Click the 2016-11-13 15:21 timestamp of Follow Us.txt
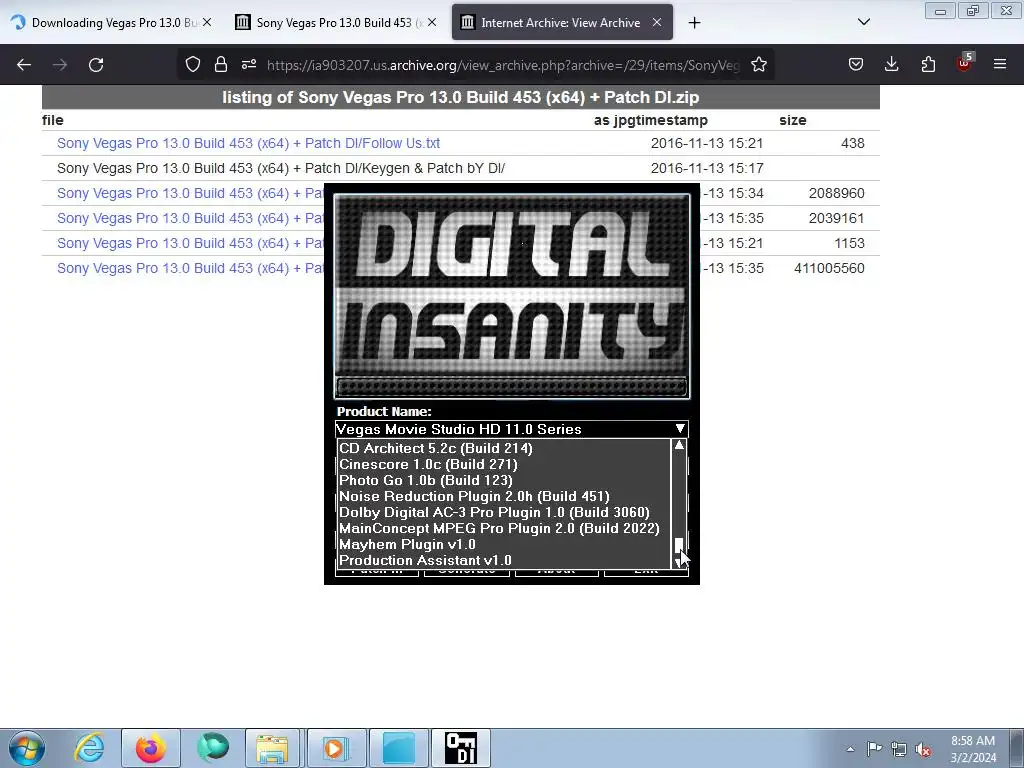Viewport: 1024px width, 768px height. (x=707, y=143)
